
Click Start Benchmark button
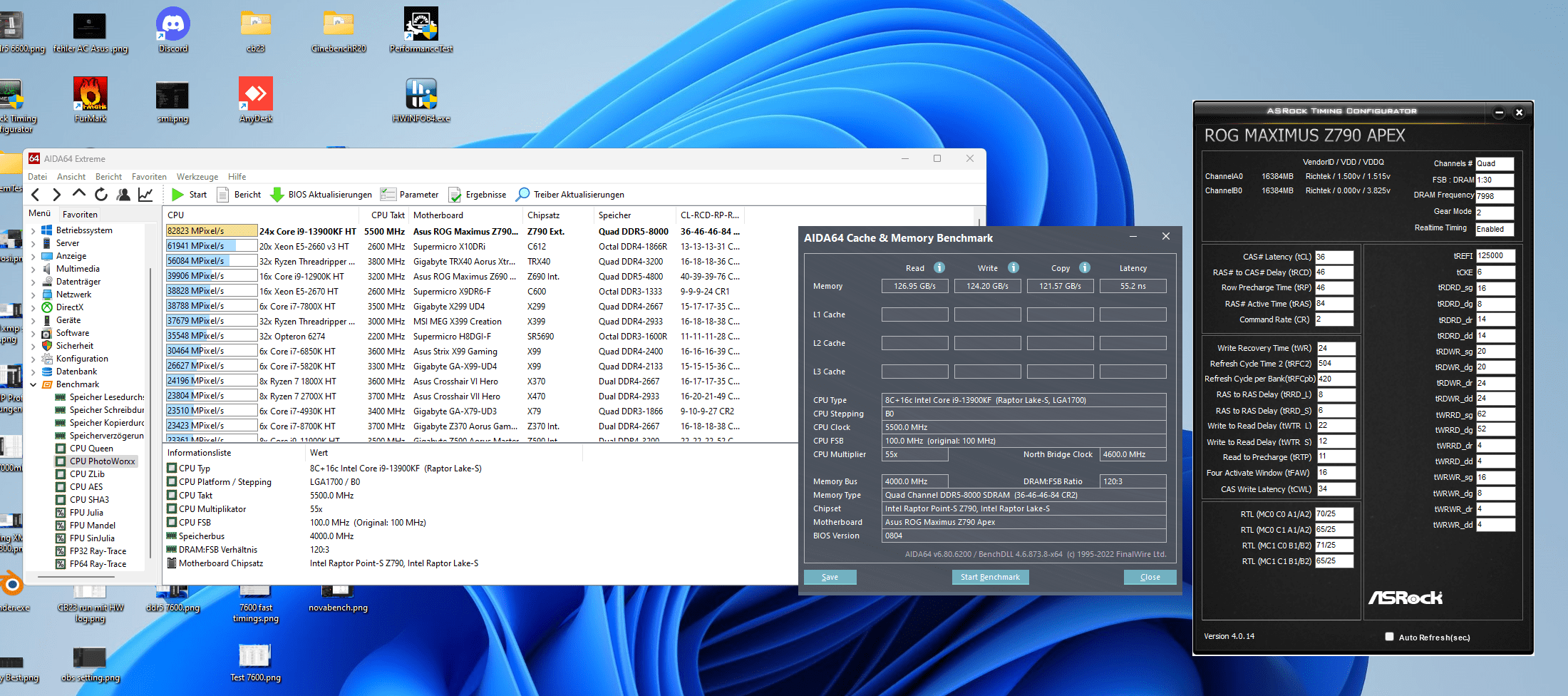coord(990,577)
